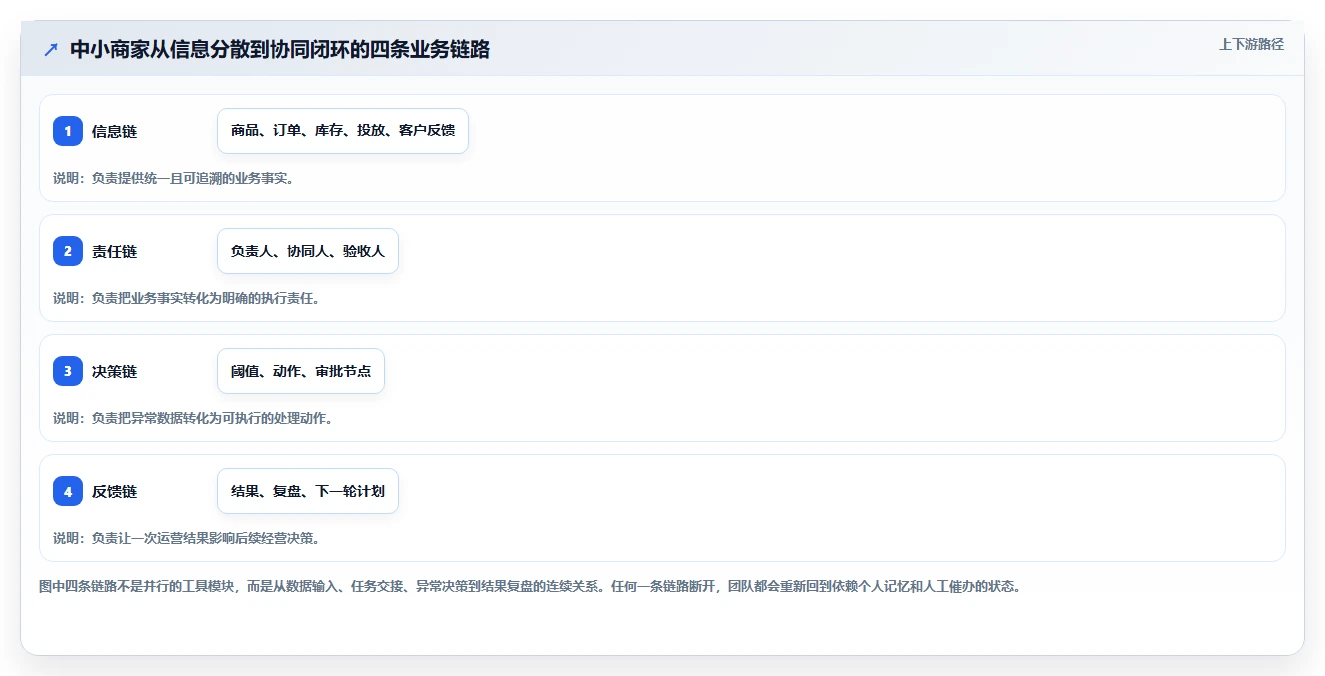Click the arrow icon beside the main title
This screenshot has height=676, width=1325.
pos(51,49)
